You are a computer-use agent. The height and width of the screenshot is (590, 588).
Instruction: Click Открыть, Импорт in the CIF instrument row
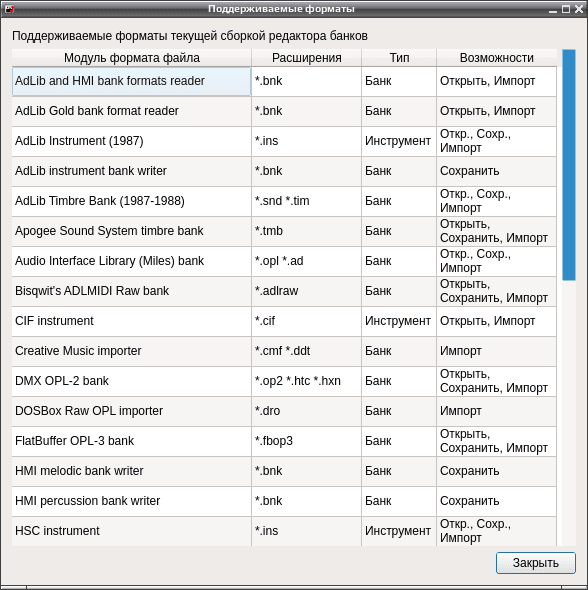click(x=497, y=321)
